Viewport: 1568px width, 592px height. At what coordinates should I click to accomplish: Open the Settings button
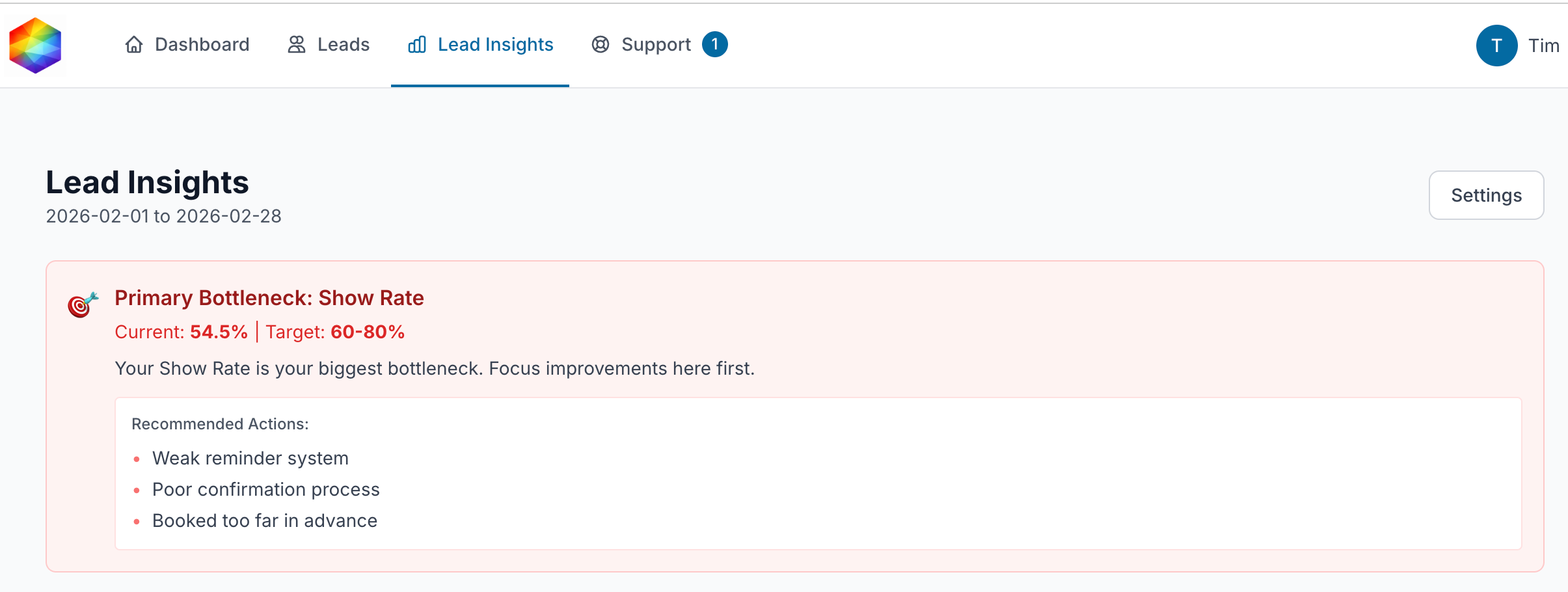click(x=1486, y=195)
